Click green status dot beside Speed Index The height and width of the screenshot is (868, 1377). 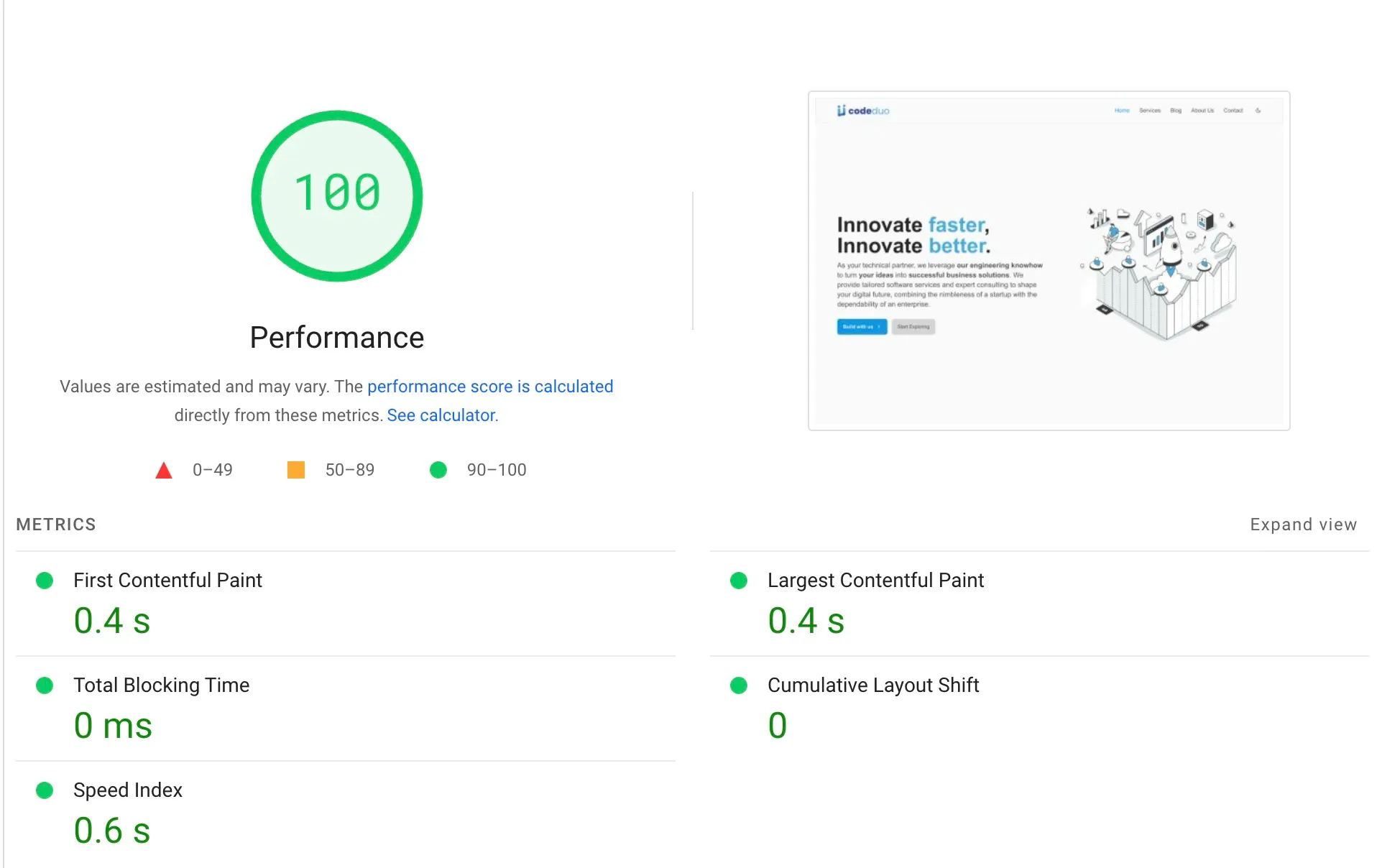45,790
